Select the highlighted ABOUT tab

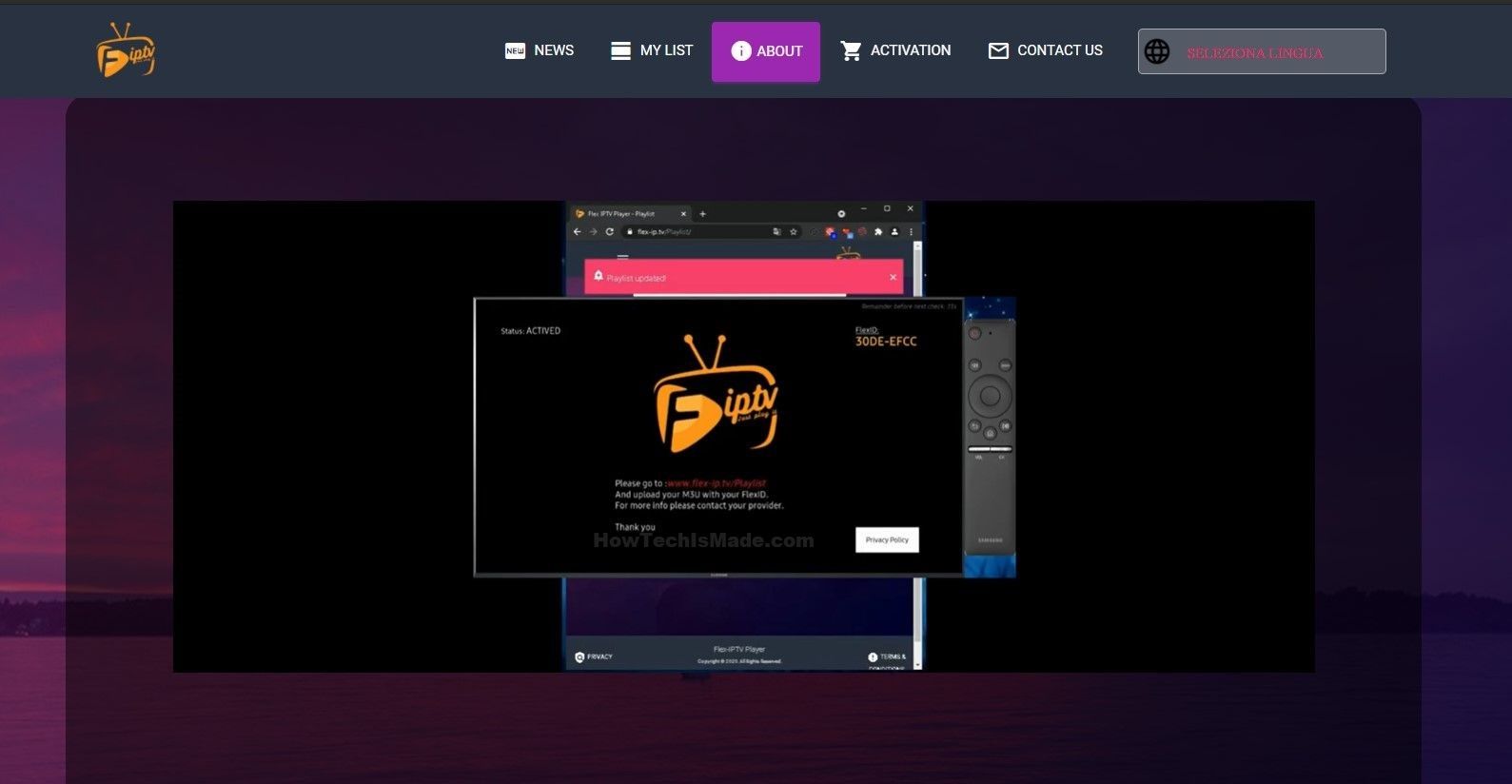coord(766,51)
